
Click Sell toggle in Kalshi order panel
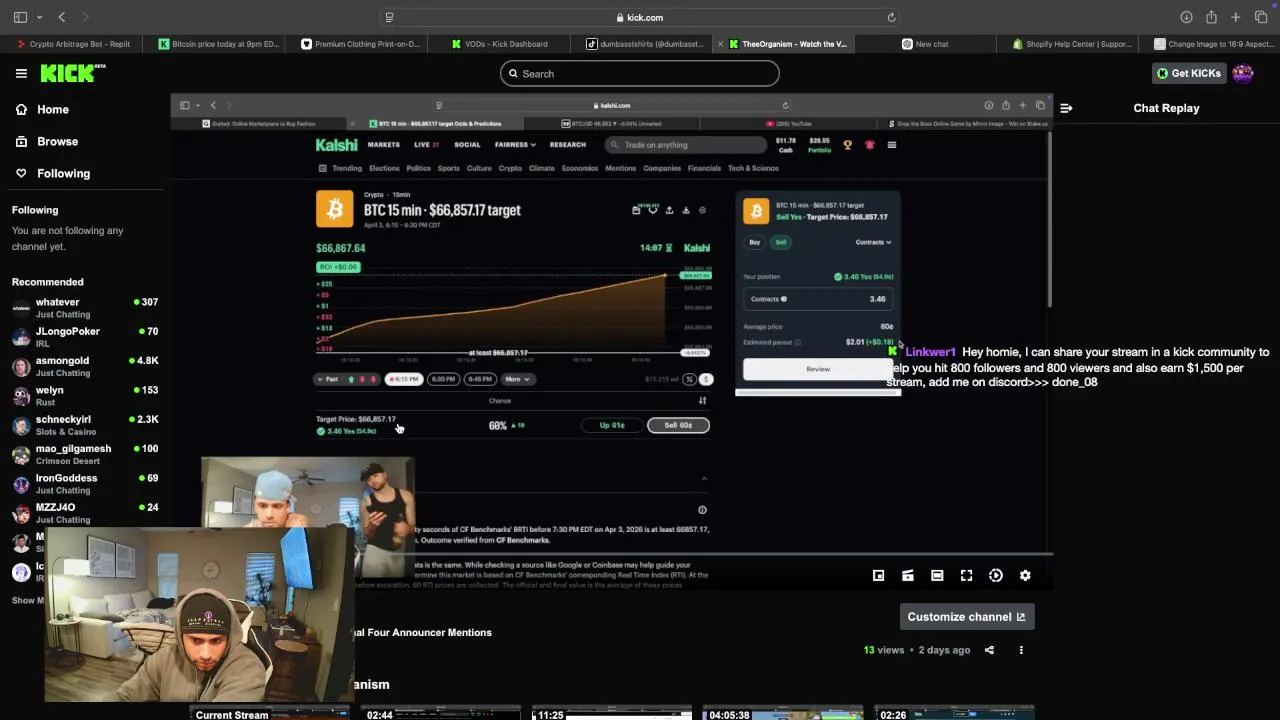click(781, 242)
